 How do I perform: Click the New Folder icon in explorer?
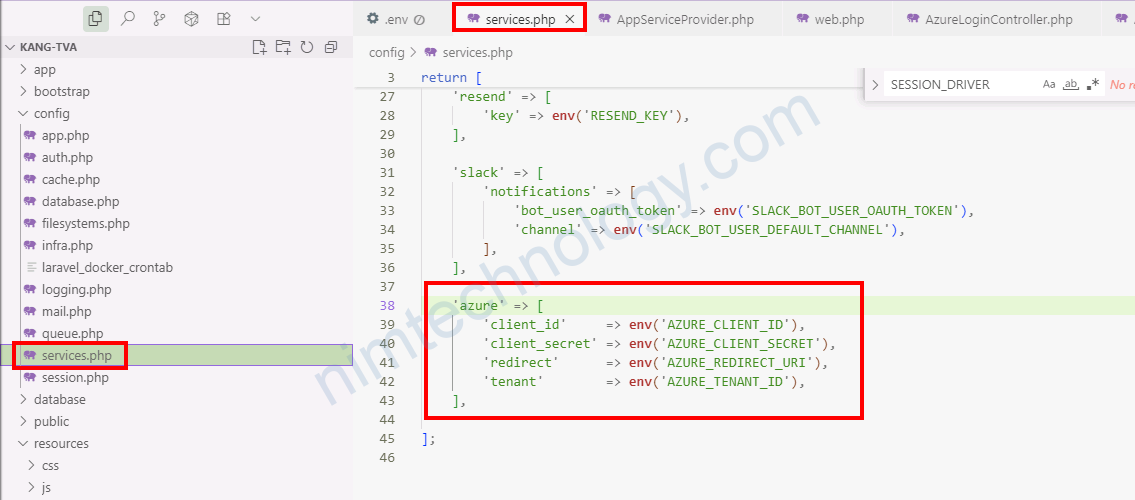(x=283, y=47)
